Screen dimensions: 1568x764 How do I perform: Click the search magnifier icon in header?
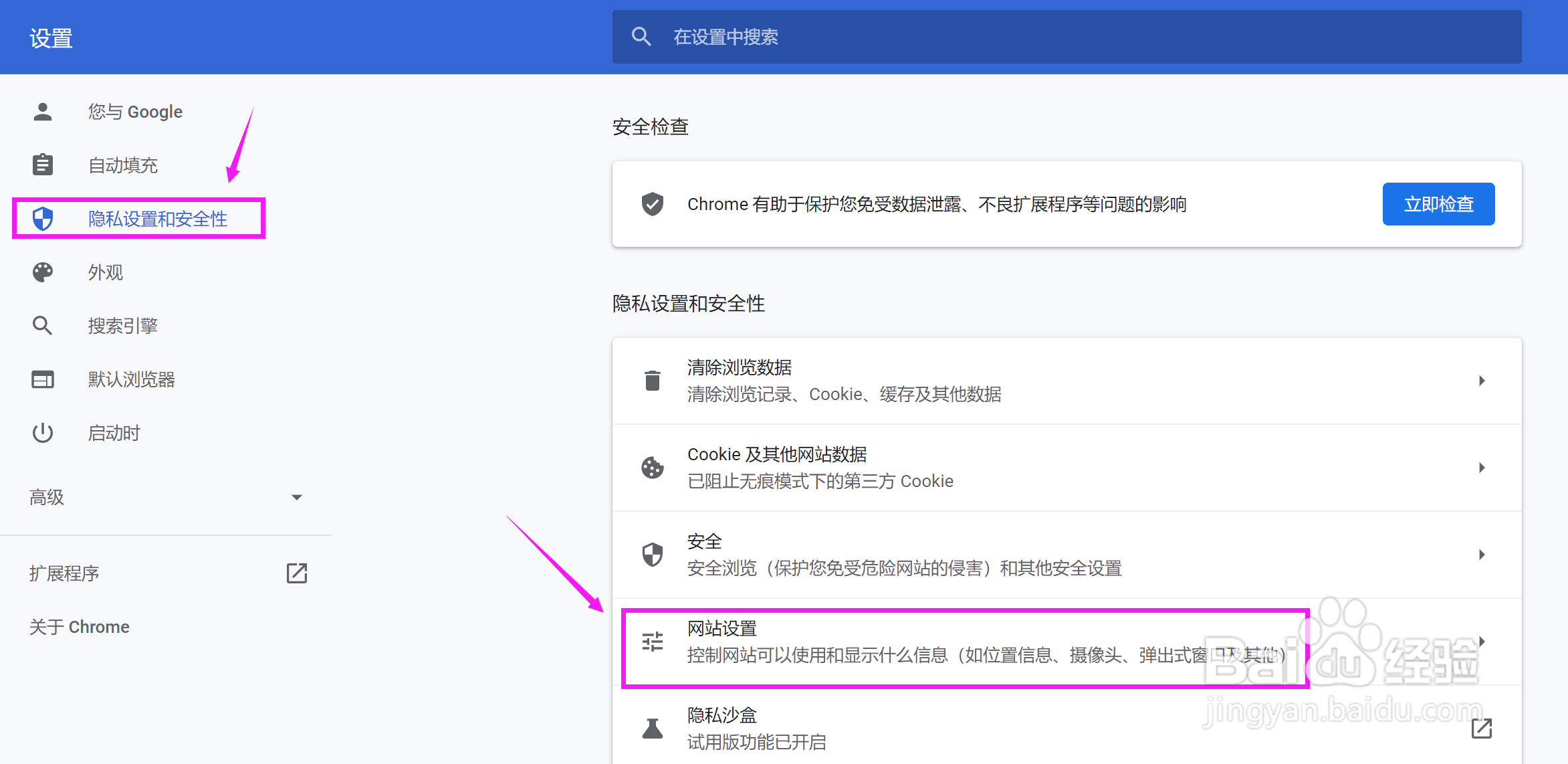click(x=641, y=37)
